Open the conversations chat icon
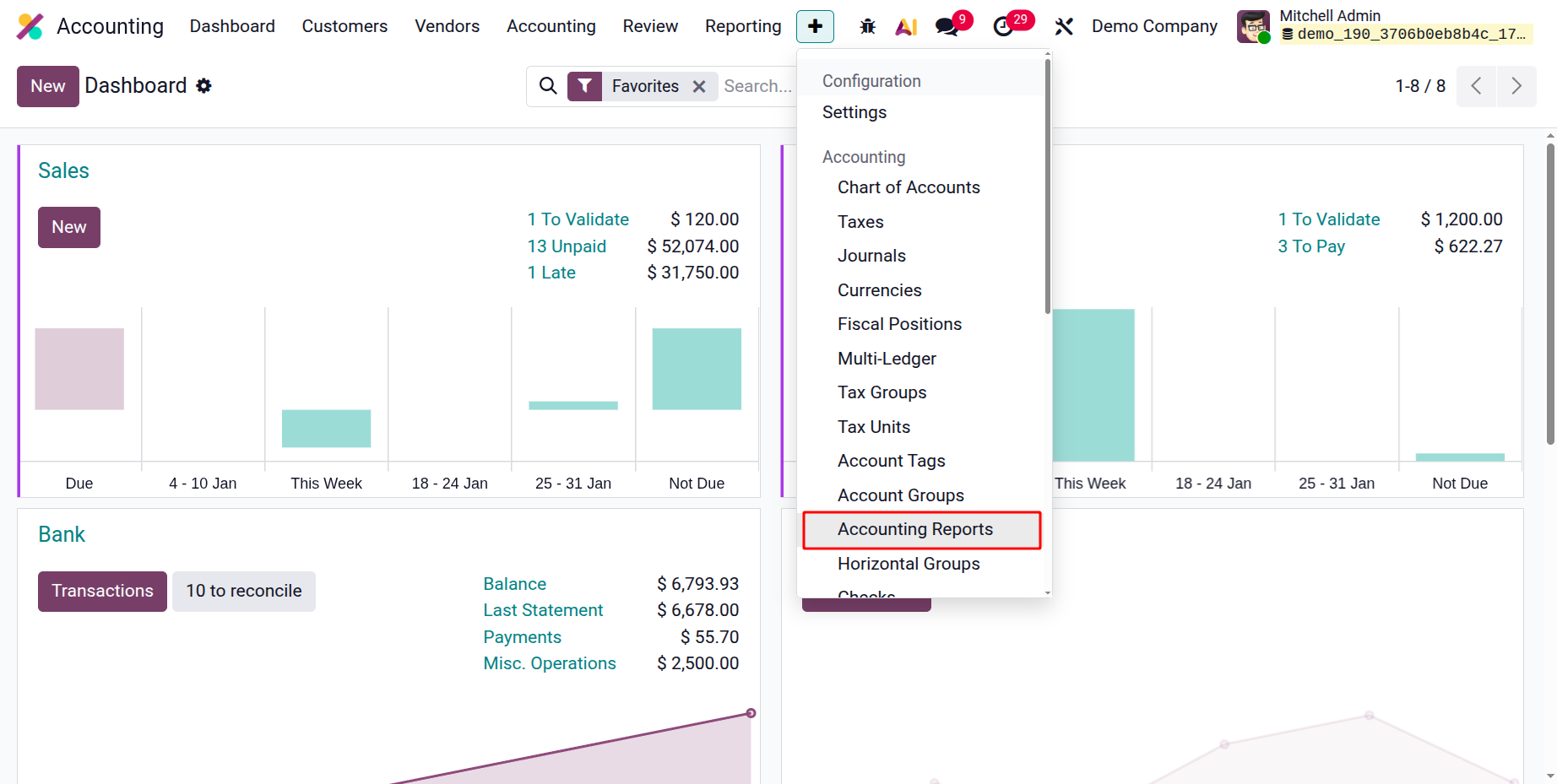1557x784 pixels. pyautogui.click(x=947, y=26)
